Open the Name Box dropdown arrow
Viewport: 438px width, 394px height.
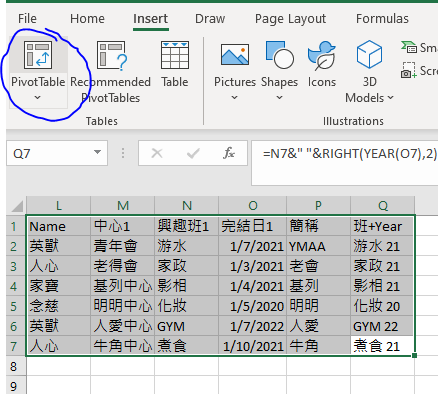(x=97, y=153)
